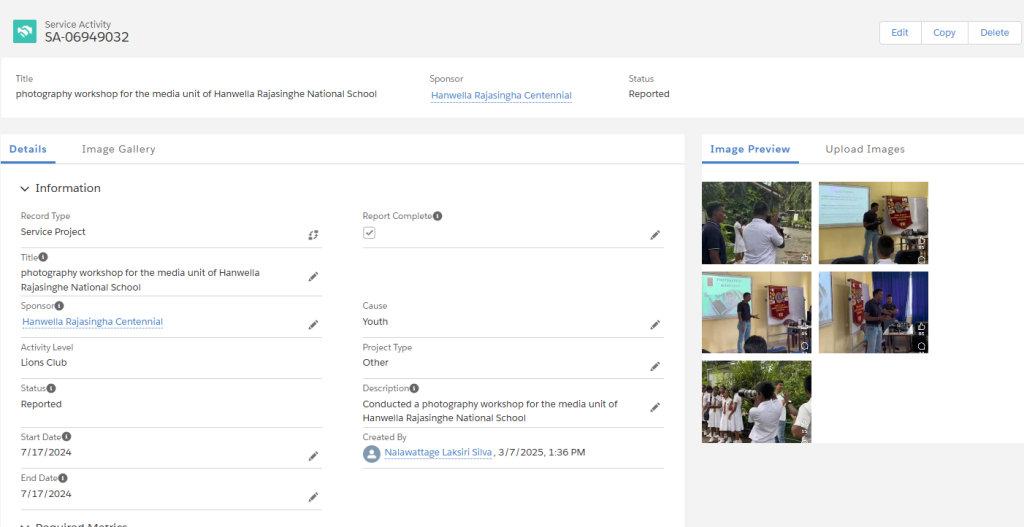Open the Upload Images tab
This screenshot has width=1024, height=527.
(x=865, y=149)
